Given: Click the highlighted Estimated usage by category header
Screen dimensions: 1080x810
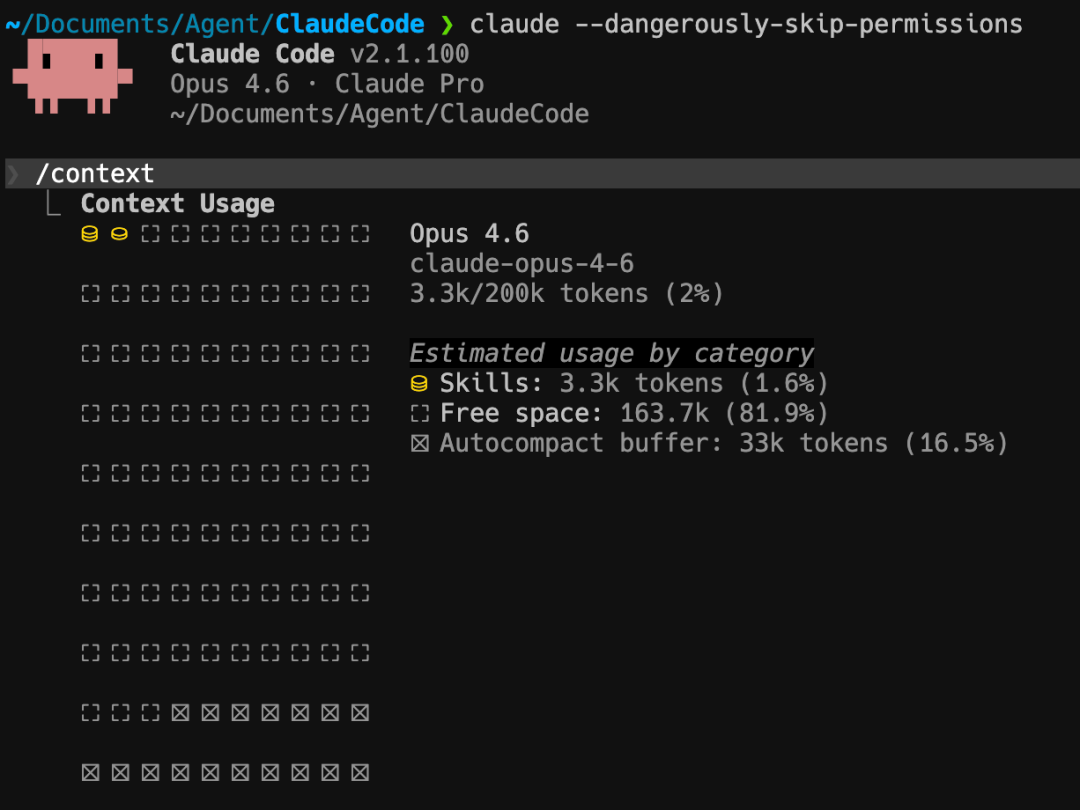Looking at the screenshot, I should (611, 354).
